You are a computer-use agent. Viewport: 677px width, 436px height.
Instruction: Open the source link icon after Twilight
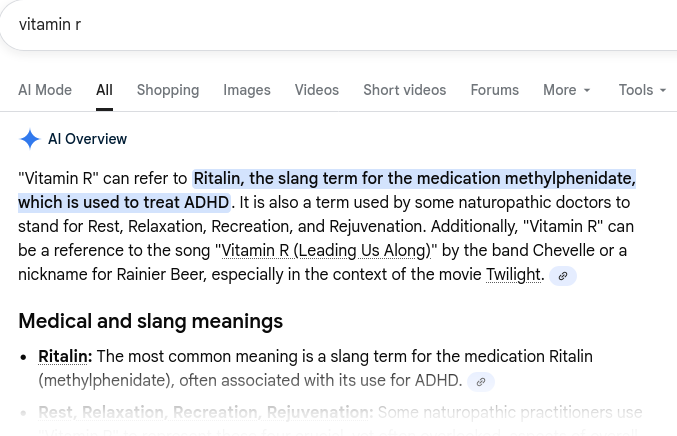point(563,275)
